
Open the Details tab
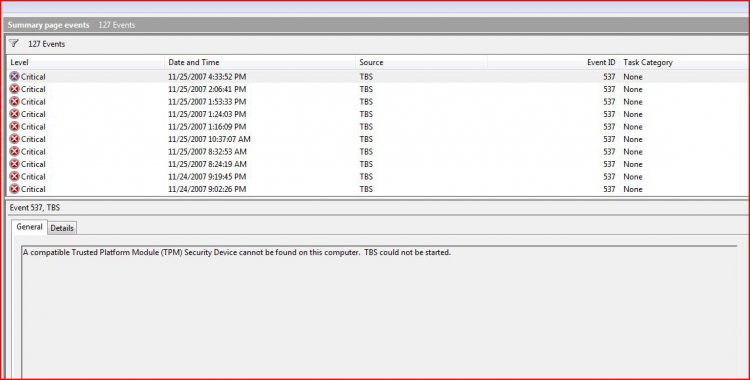point(62,228)
